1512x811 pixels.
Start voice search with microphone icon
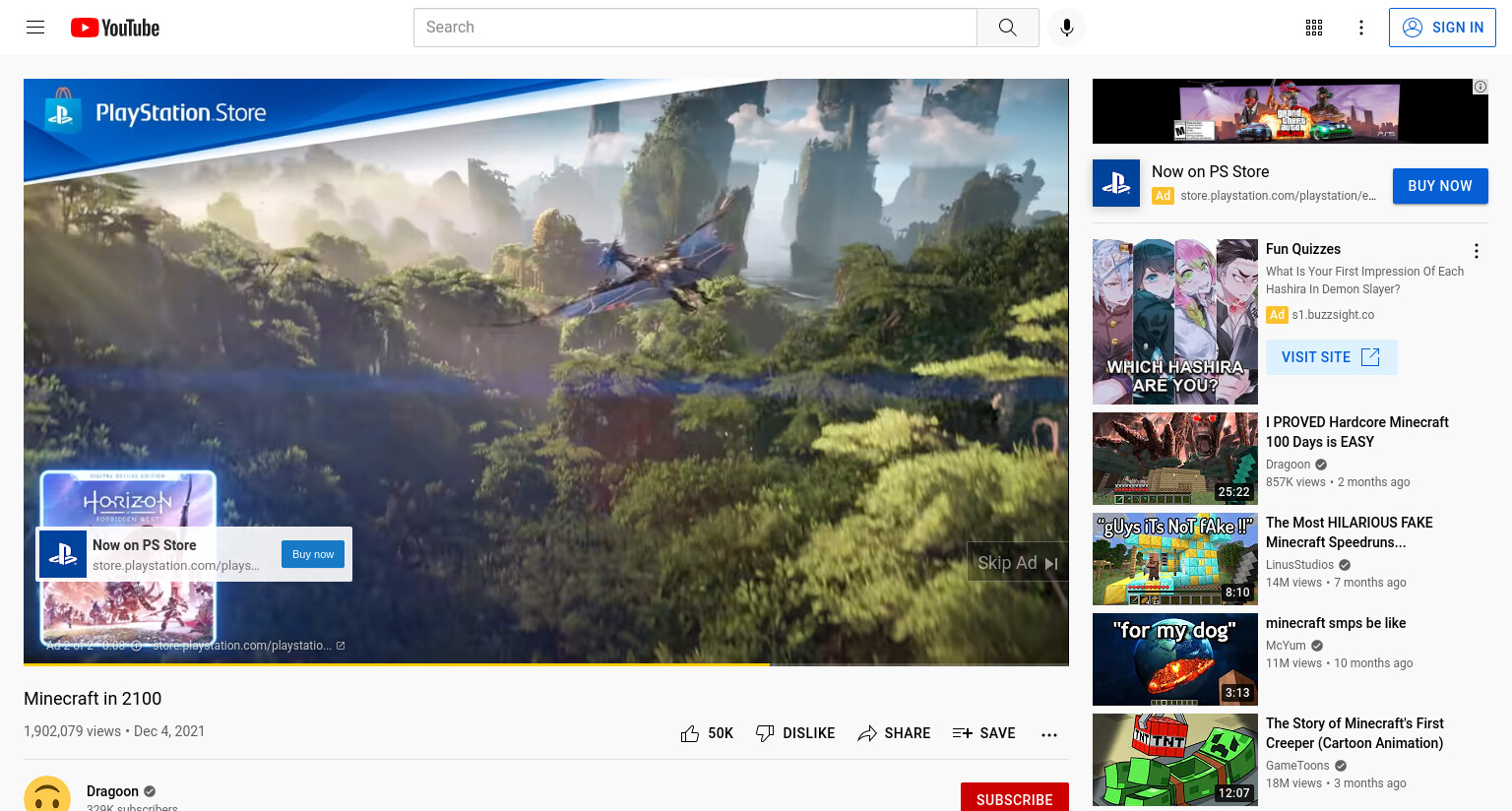(x=1067, y=28)
